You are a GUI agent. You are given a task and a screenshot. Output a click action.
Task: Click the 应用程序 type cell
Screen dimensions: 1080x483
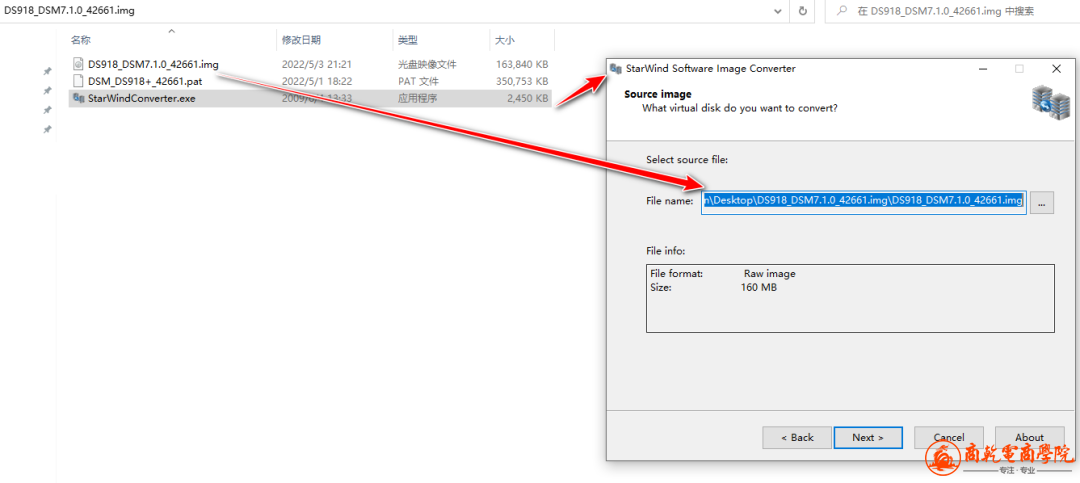(x=417, y=99)
